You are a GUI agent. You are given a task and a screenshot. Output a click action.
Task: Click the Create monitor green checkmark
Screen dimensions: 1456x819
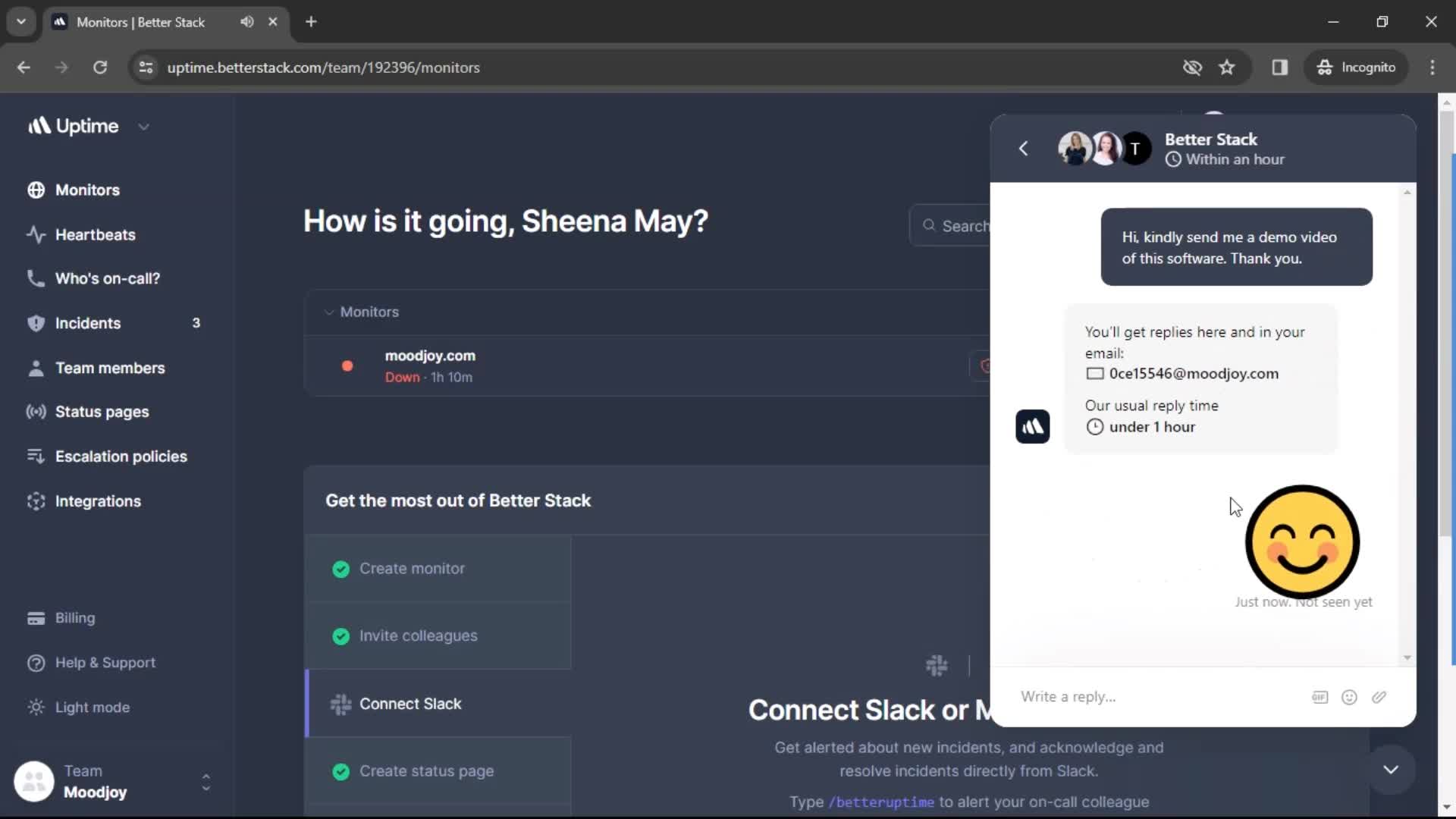[340, 569]
